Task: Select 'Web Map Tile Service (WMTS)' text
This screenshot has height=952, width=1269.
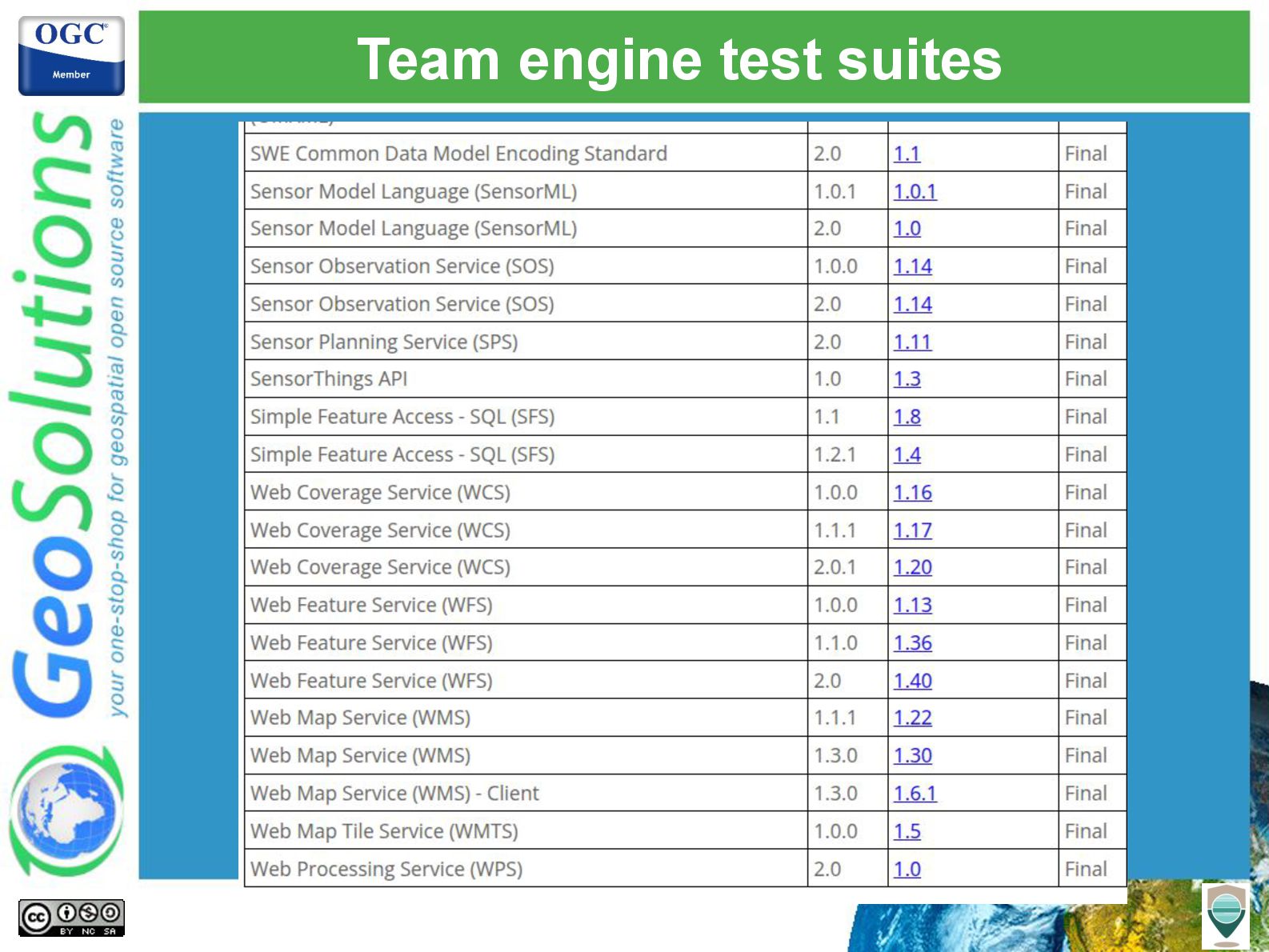Action: [x=384, y=831]
